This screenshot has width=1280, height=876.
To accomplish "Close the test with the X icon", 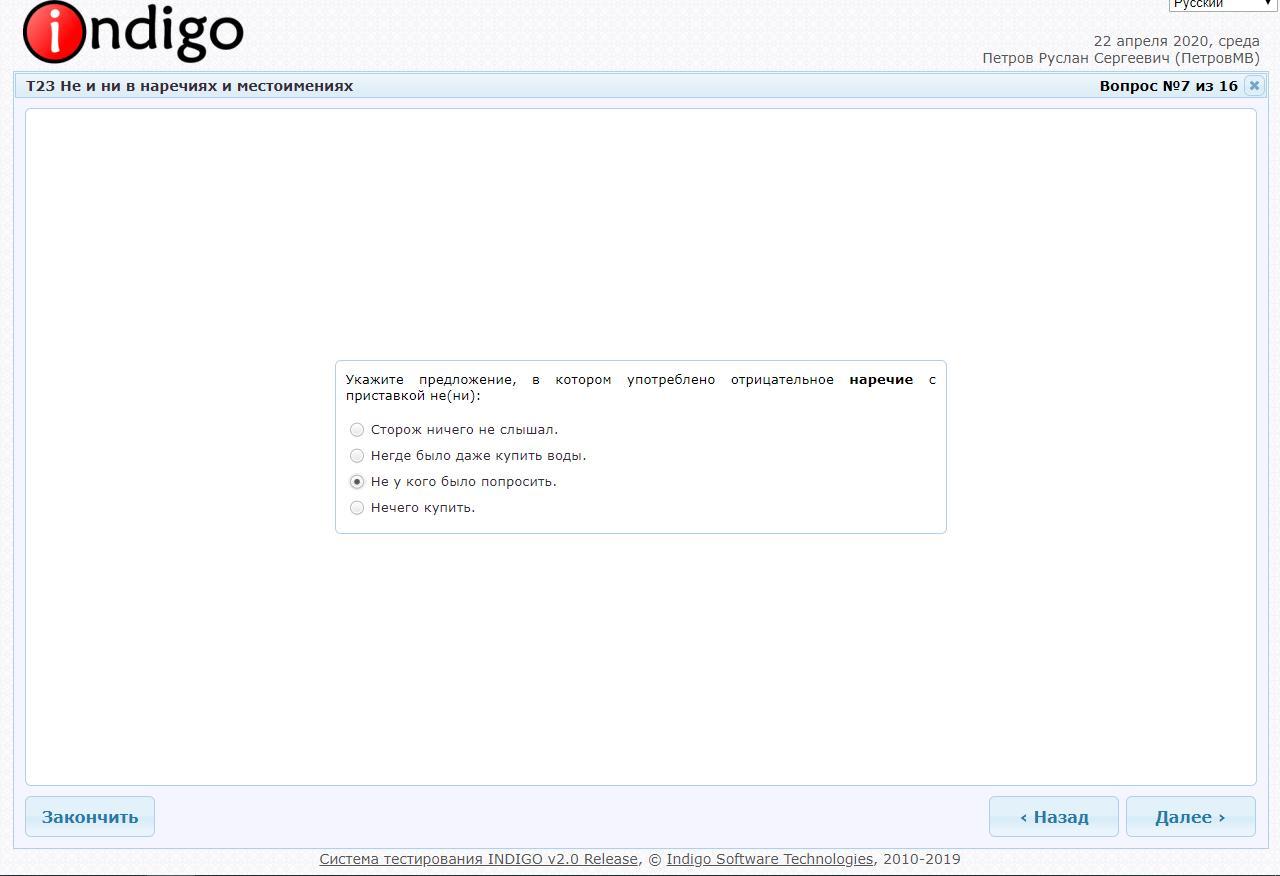I will [x=1254, y=86].
